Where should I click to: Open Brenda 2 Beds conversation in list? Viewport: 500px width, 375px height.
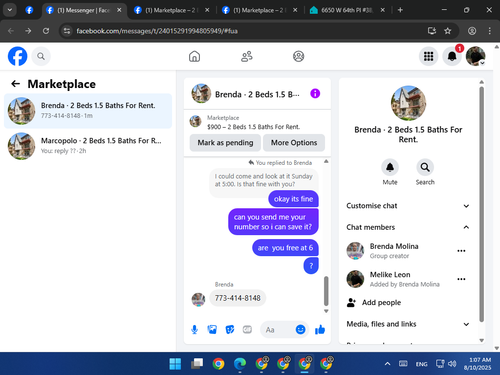(x=88, y=111)
